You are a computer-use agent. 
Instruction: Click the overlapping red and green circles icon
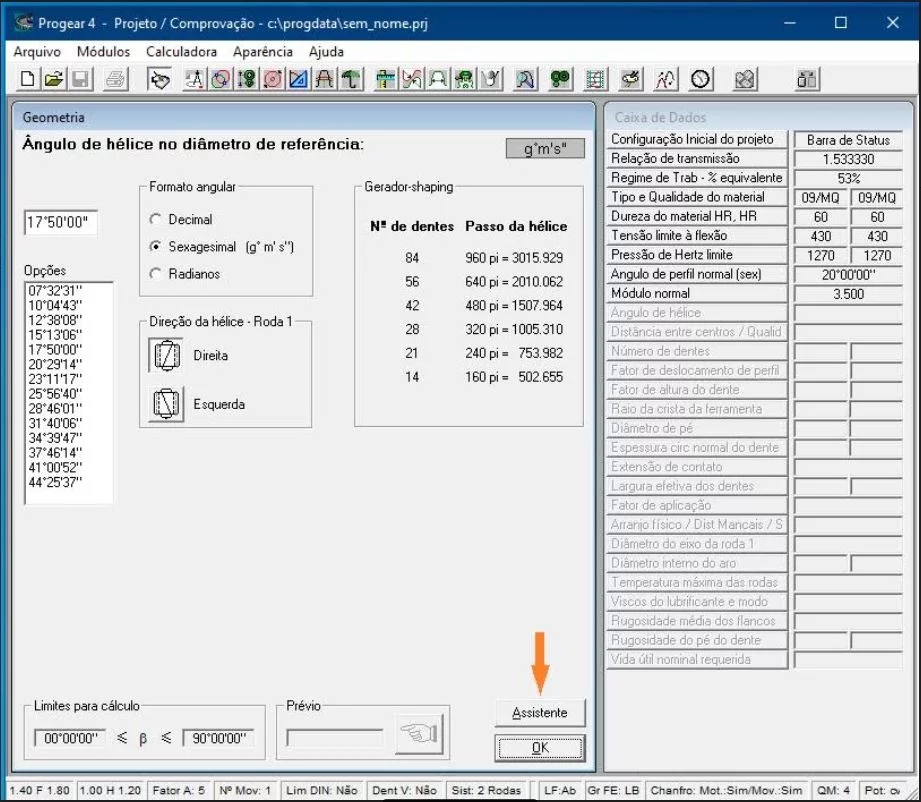[221, 79]
